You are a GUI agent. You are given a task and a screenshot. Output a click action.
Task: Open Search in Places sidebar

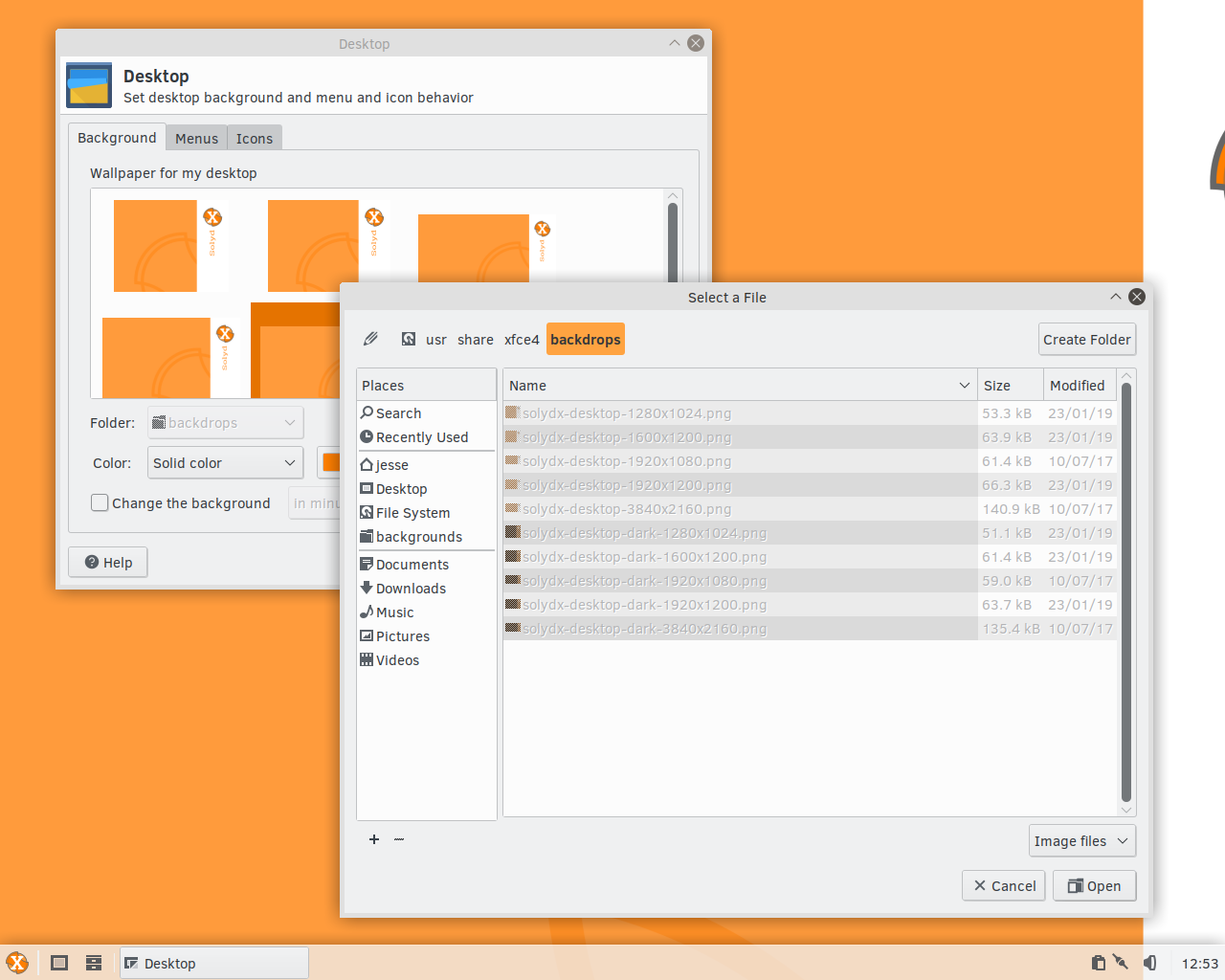pyautogui.click(x=427, y=412)
